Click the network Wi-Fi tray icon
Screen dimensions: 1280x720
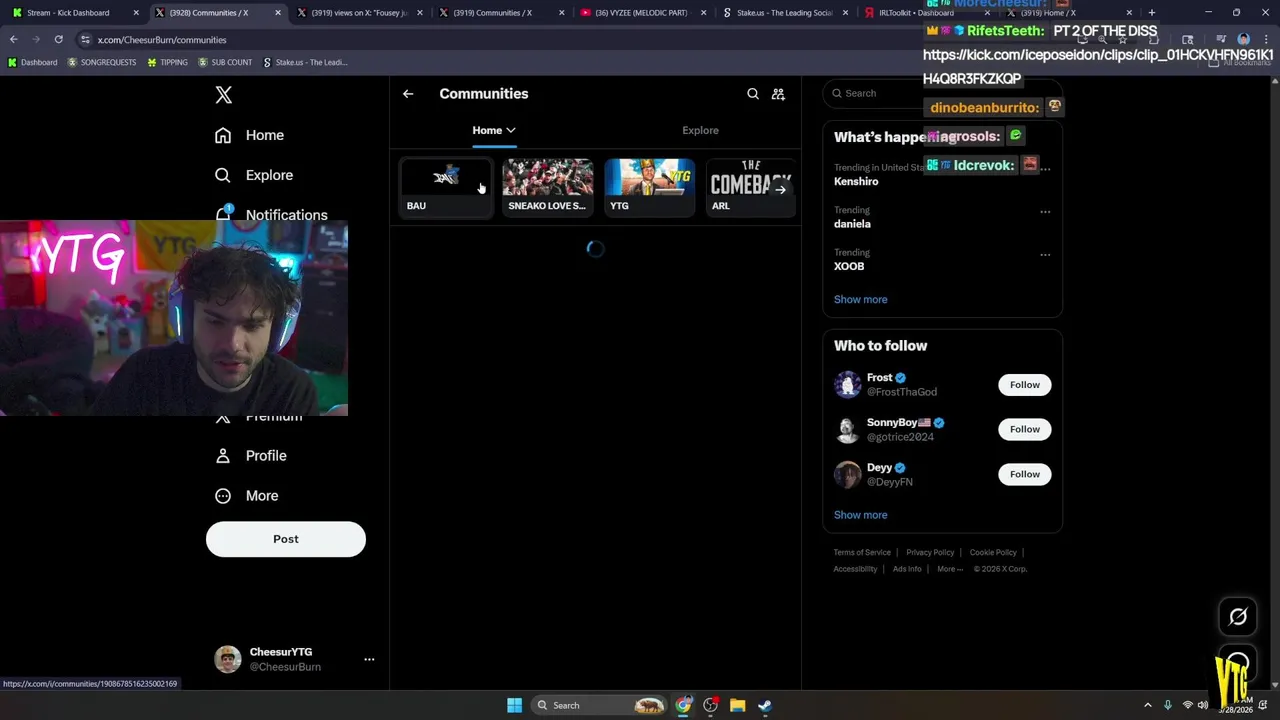(x=1187, y=705)
